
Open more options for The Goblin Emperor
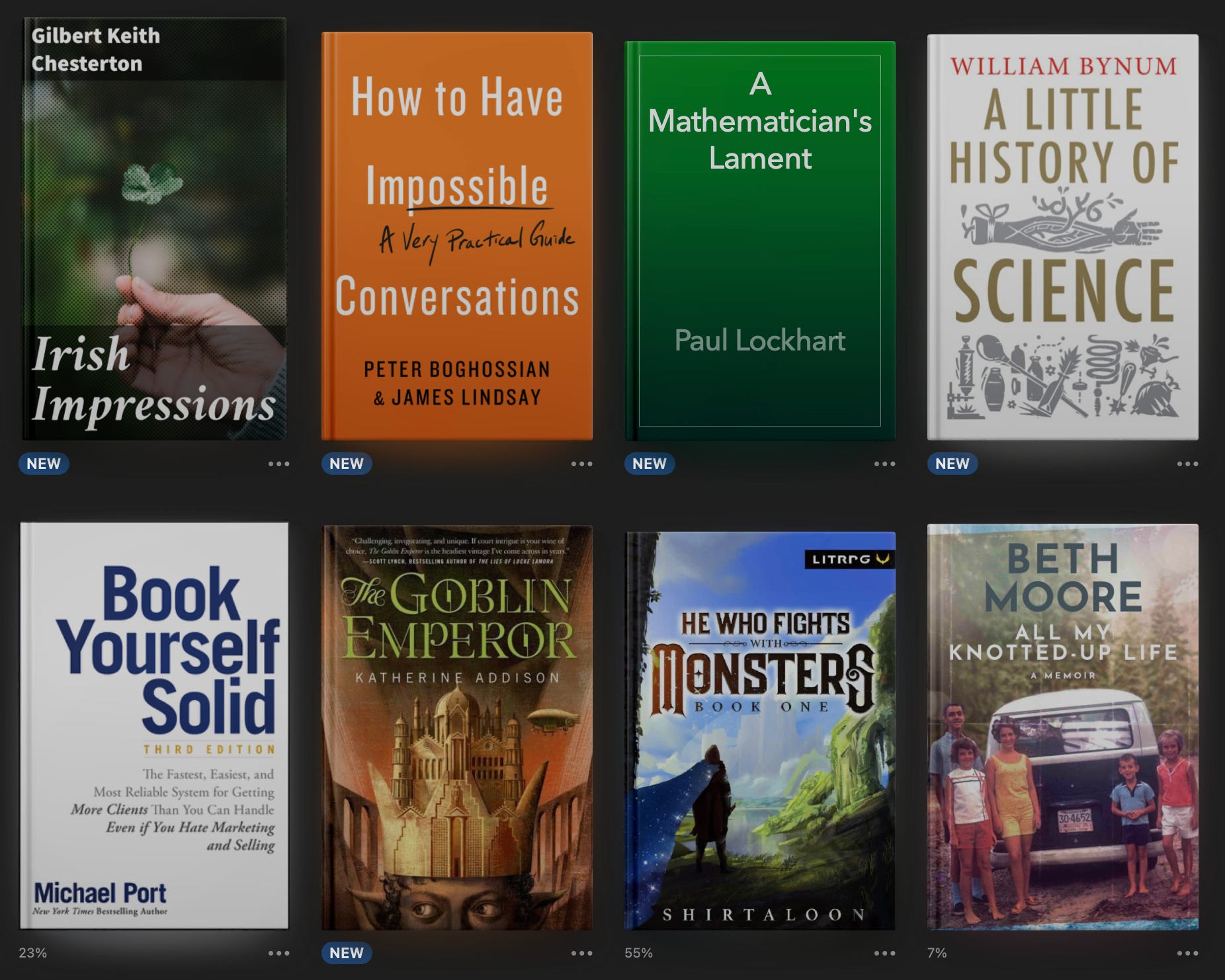point(582,953)
